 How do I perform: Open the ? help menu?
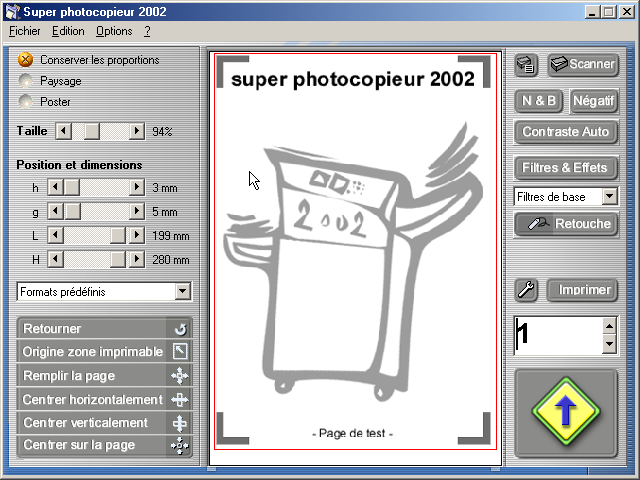147,31
